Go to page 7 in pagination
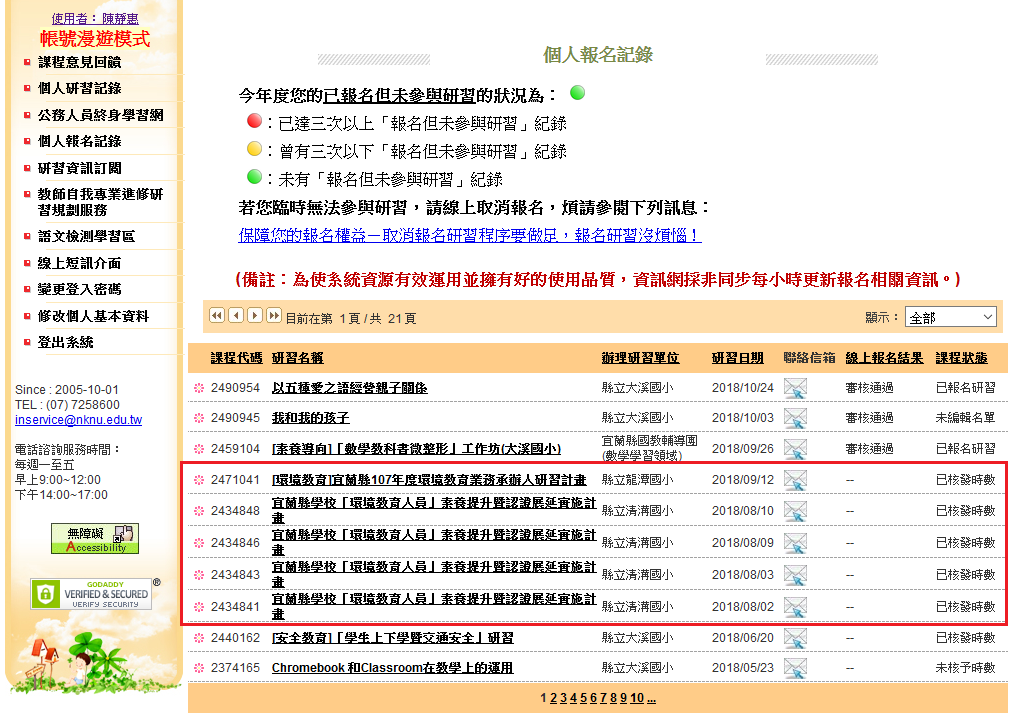The image size is (1017, 719). (603, 698)
